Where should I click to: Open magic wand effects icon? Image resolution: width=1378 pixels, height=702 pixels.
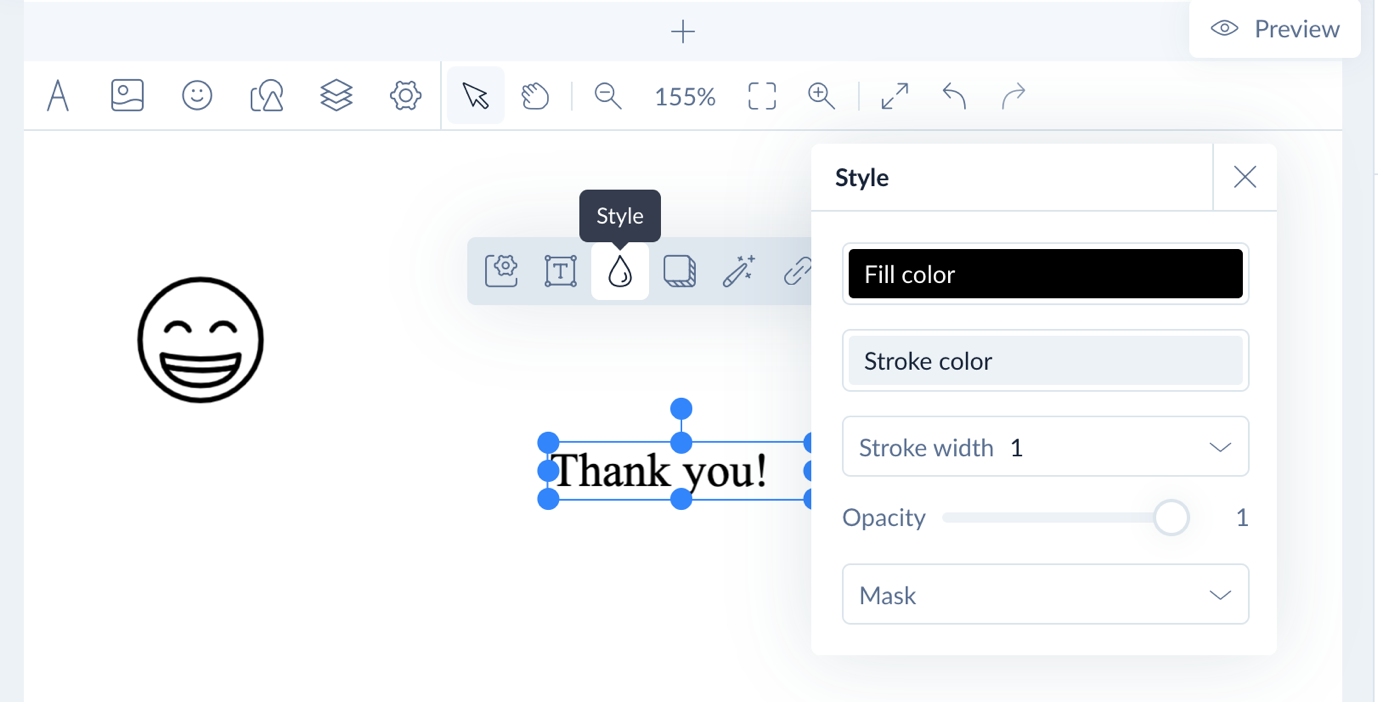[738, 271]
